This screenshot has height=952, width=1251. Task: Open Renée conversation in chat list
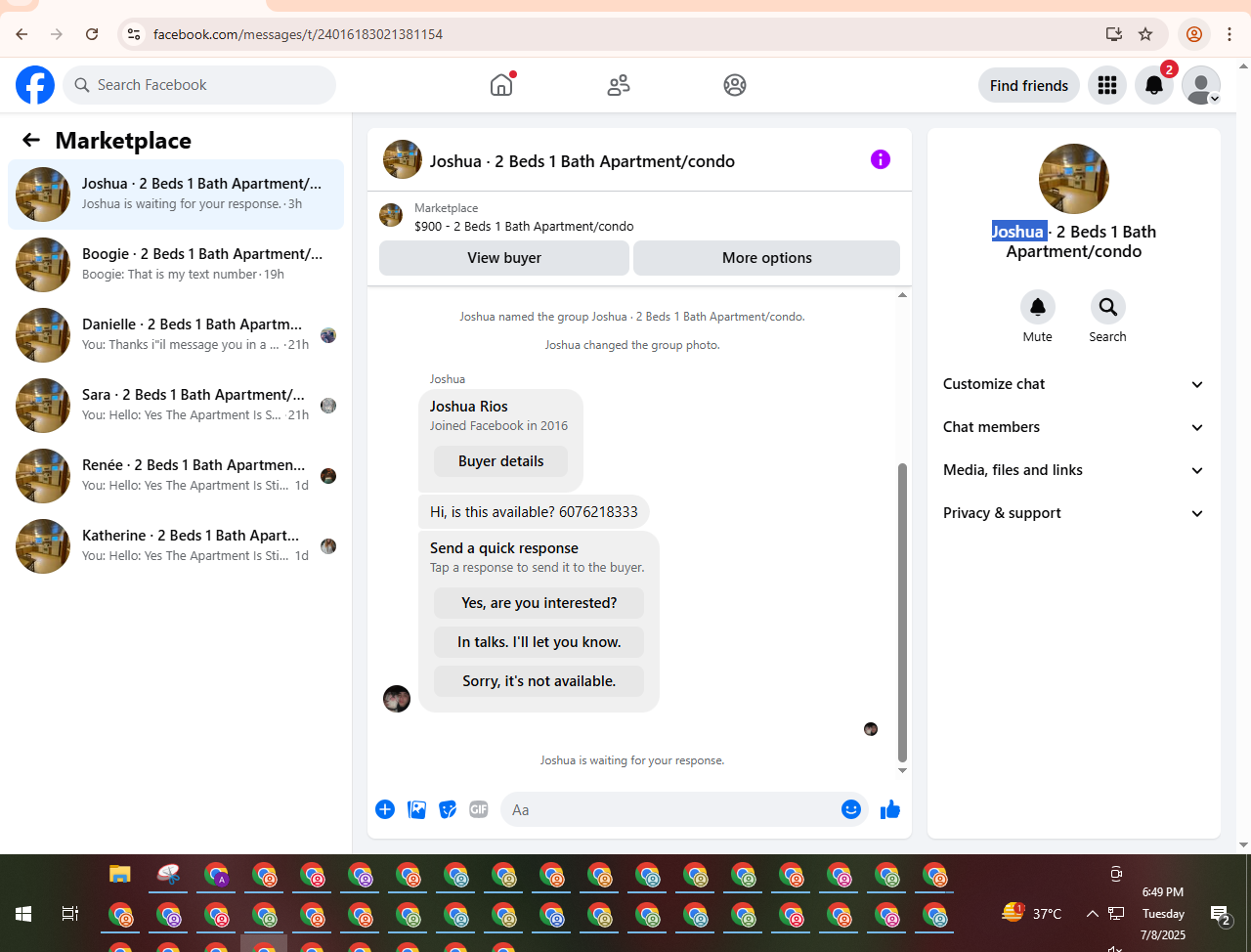point(176,476)
